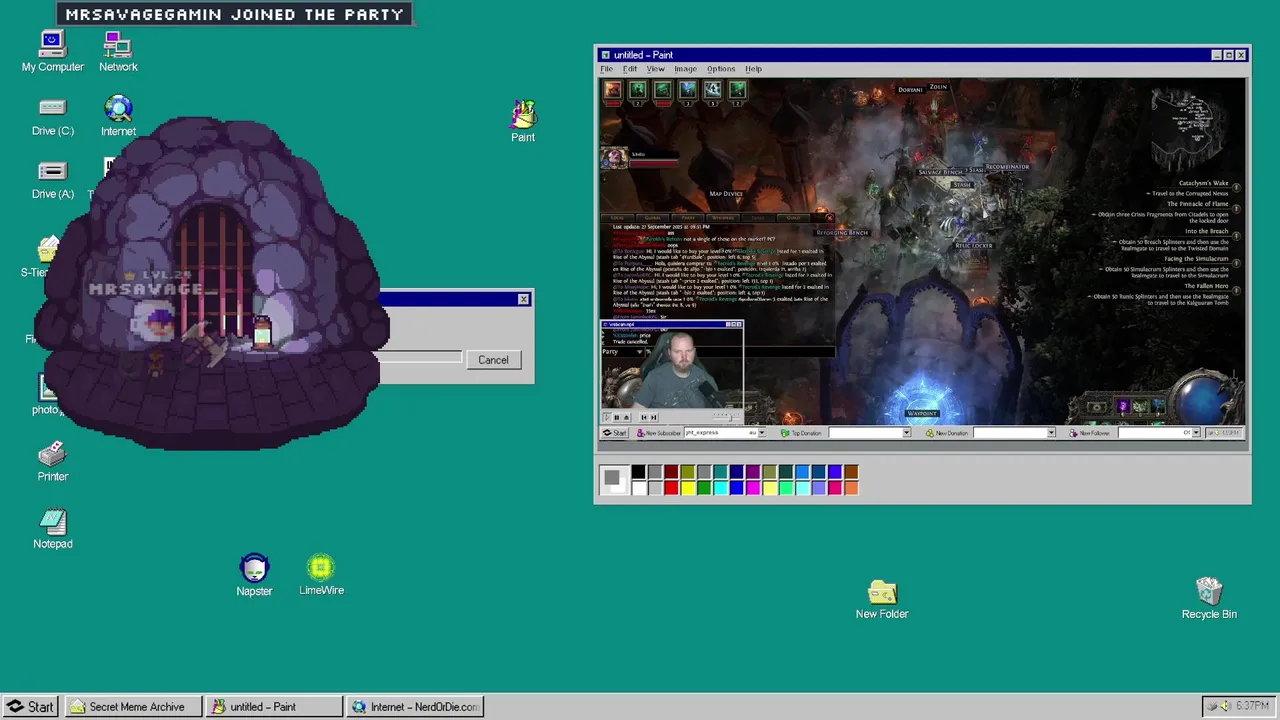Pick the cyan color in Paint palette

tap(721, 487)
